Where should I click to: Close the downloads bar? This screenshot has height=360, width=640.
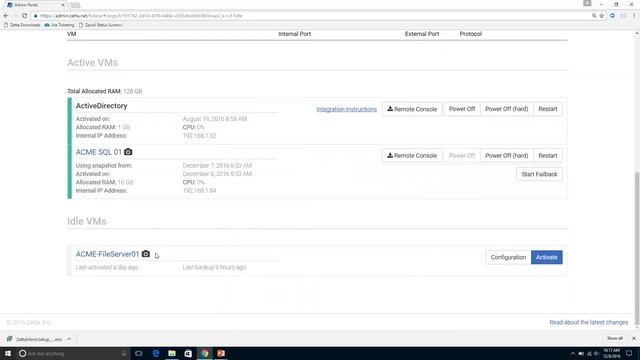click(633, 338)
